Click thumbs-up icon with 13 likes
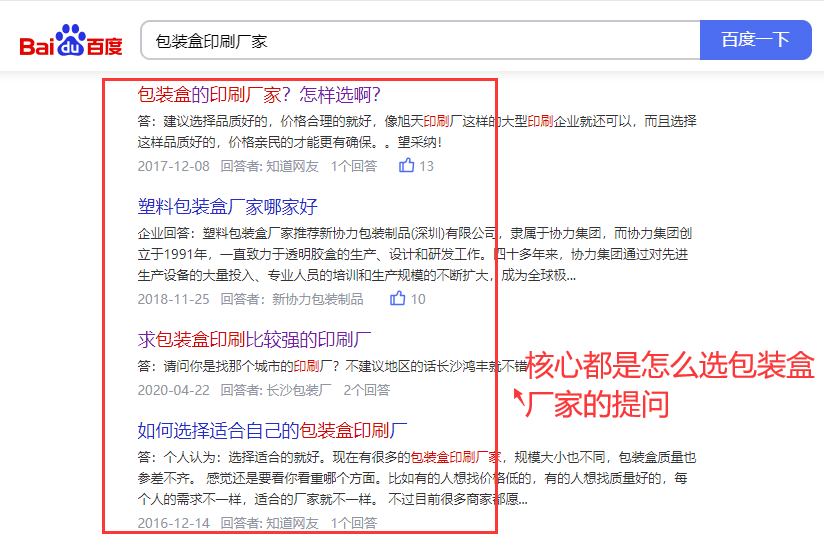This screenshot has width=824, height=554. point(406,166)
